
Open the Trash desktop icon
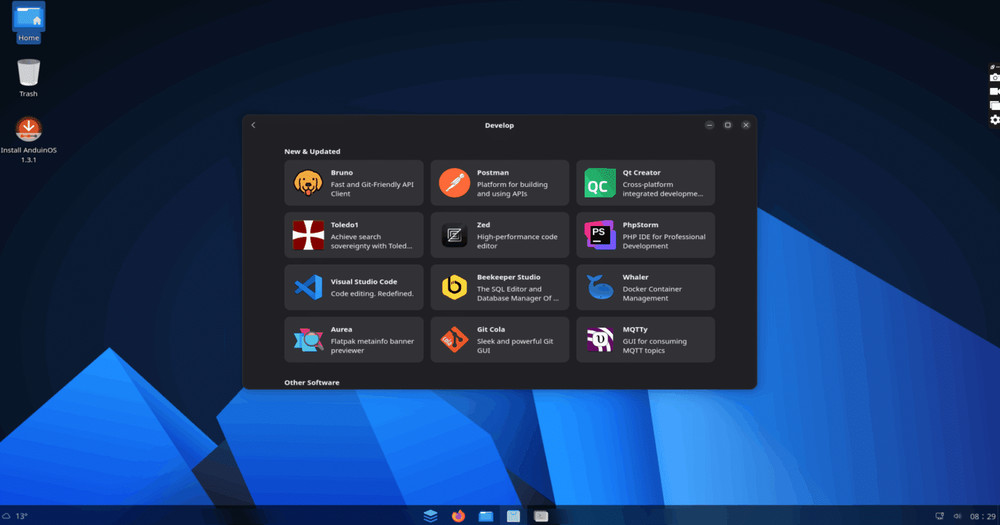click(28, 78)
